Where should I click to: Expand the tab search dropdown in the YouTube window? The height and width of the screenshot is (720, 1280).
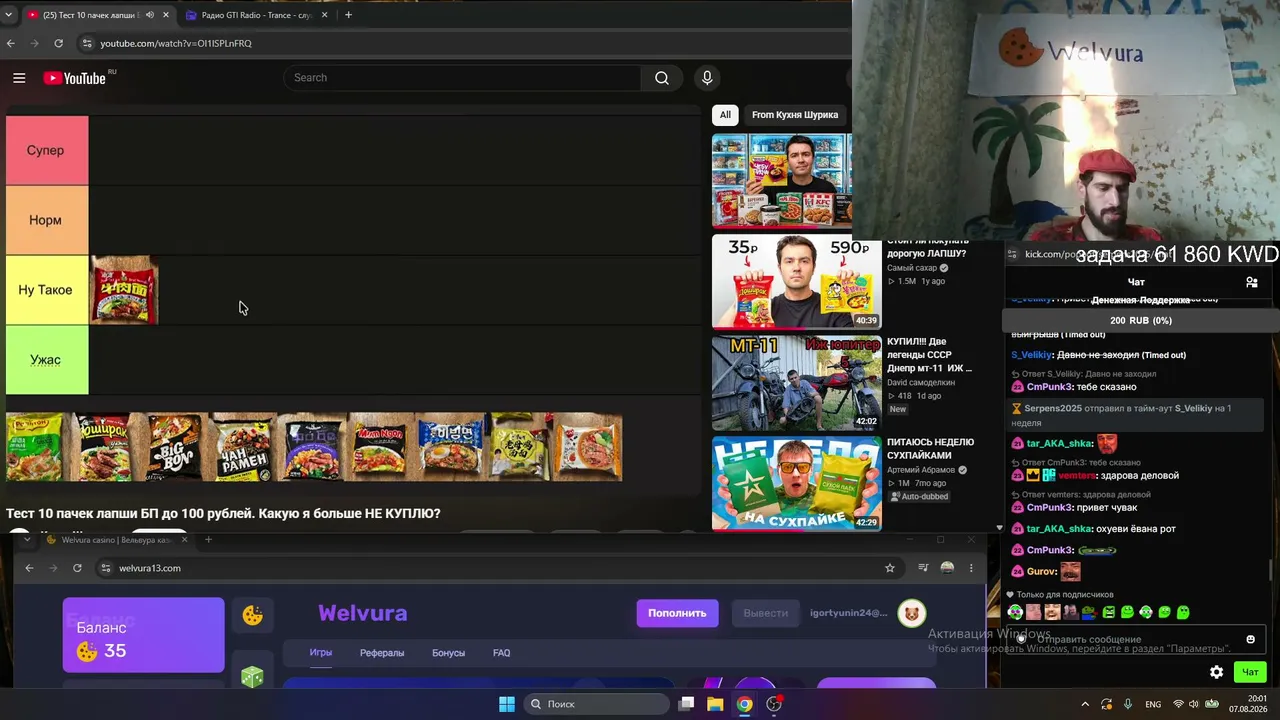[10, 15]
